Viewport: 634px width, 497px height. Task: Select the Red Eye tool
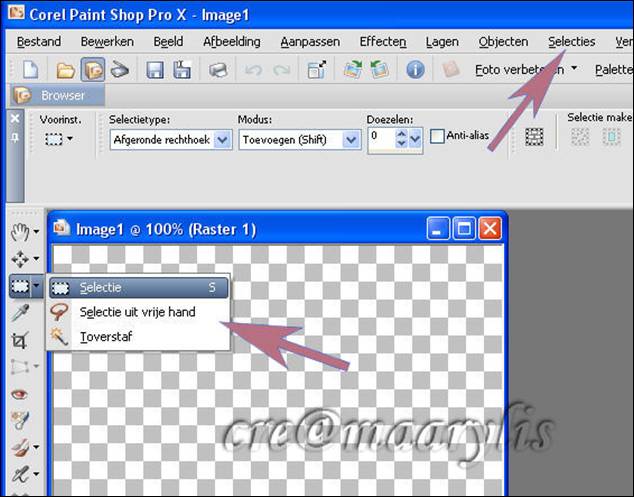pos(19,394)
